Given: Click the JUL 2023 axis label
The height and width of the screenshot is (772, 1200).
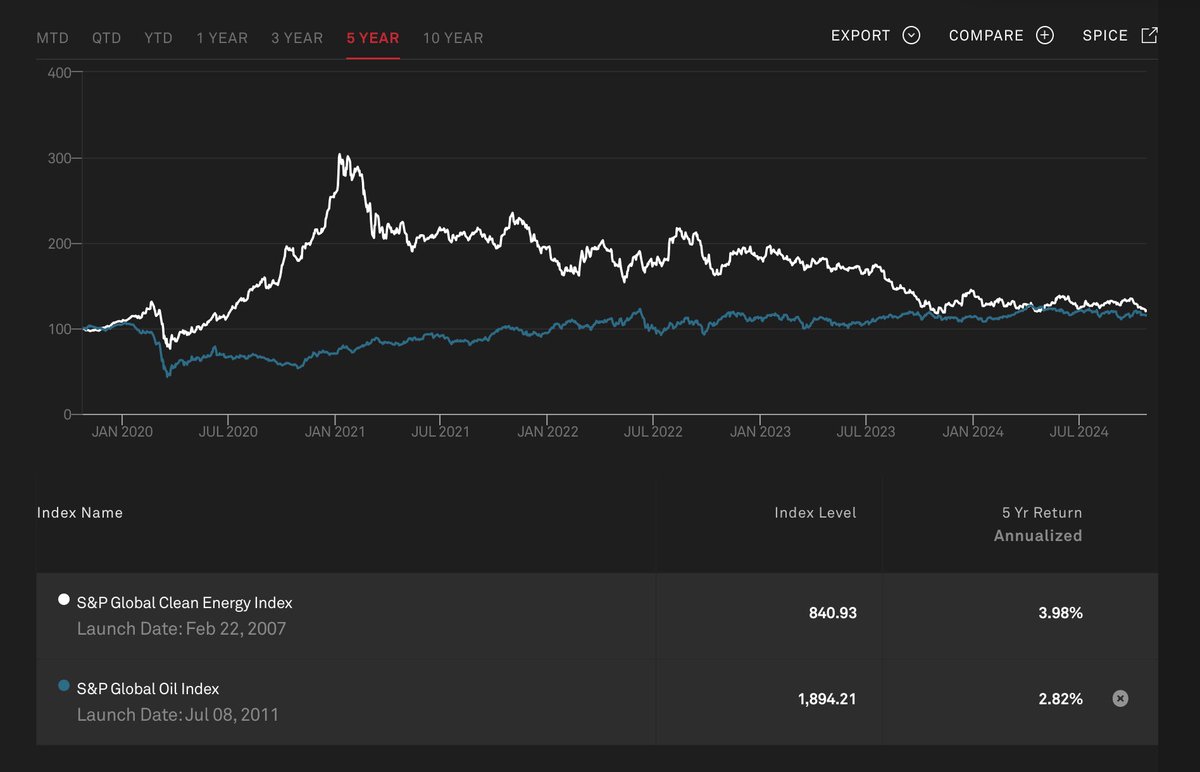Looking at the screenshot, I should pyautogui.click(x=866, y=432).
